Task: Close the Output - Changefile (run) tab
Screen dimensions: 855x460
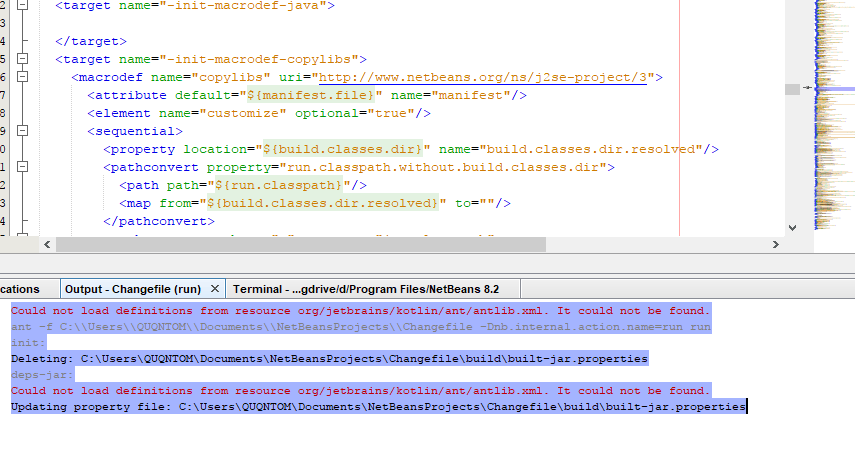Action: [x=215, y=288]
